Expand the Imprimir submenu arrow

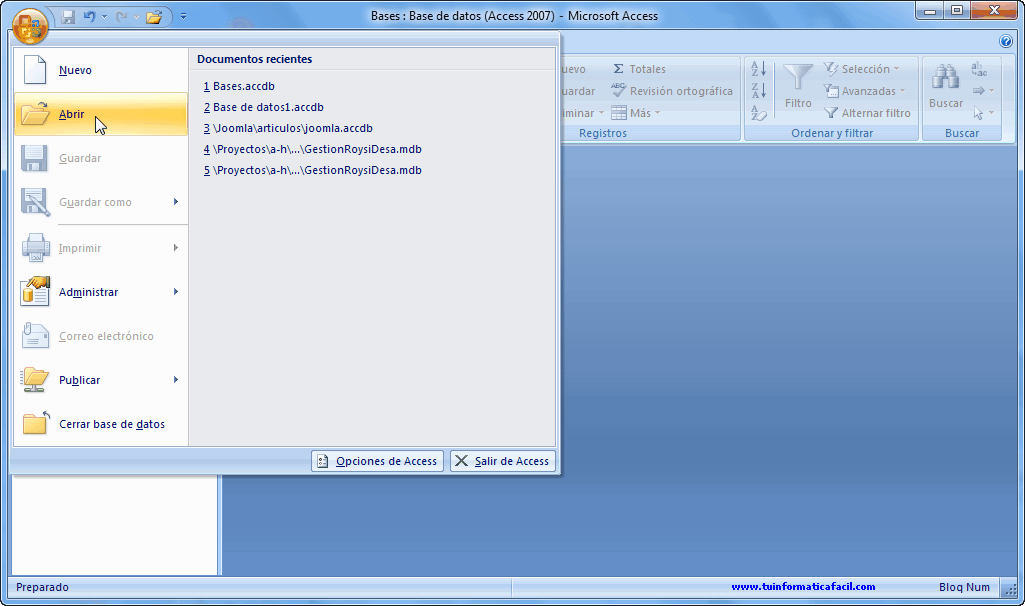[x=176, y=248]
